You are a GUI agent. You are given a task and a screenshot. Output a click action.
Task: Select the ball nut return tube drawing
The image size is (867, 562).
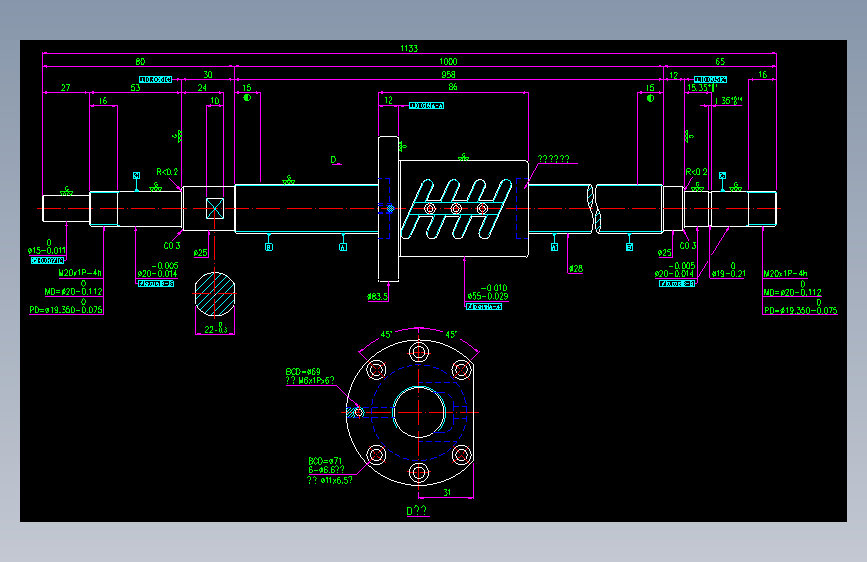pyautogui.click(x=456, y=209)
